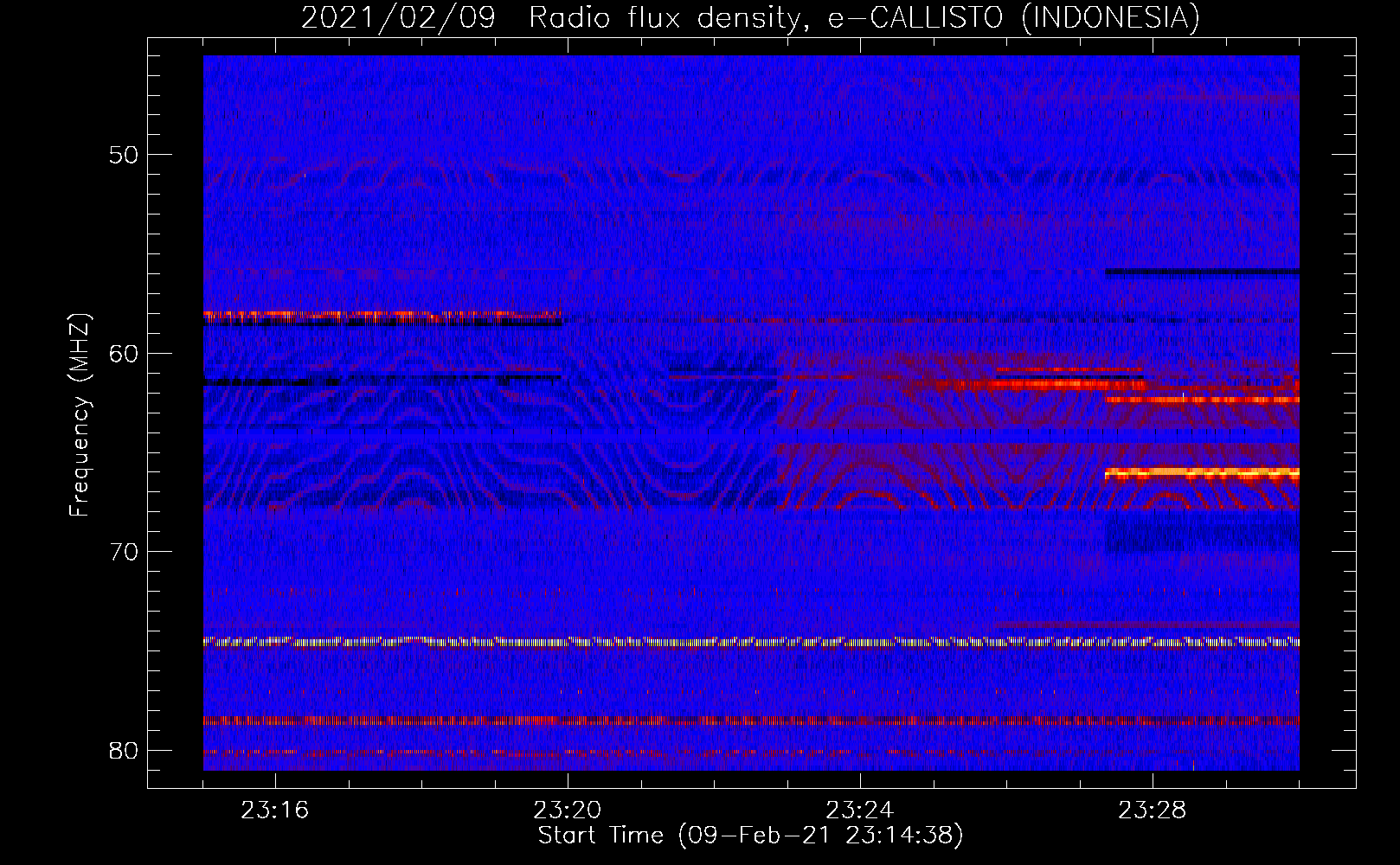This screenshot has width=1400, height=865.
Task: Click the 'Start Time (09-Feb-21 23:14:38)' label
Action: [750, 835]
